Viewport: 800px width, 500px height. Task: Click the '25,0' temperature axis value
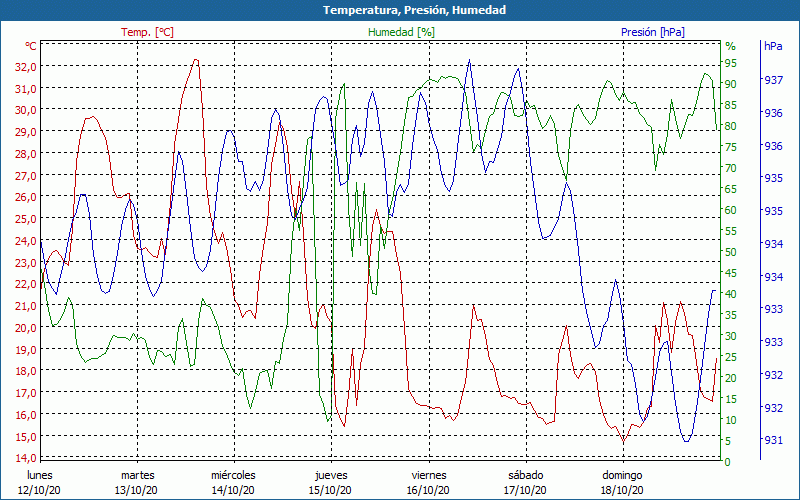click(x=27, y=219)
